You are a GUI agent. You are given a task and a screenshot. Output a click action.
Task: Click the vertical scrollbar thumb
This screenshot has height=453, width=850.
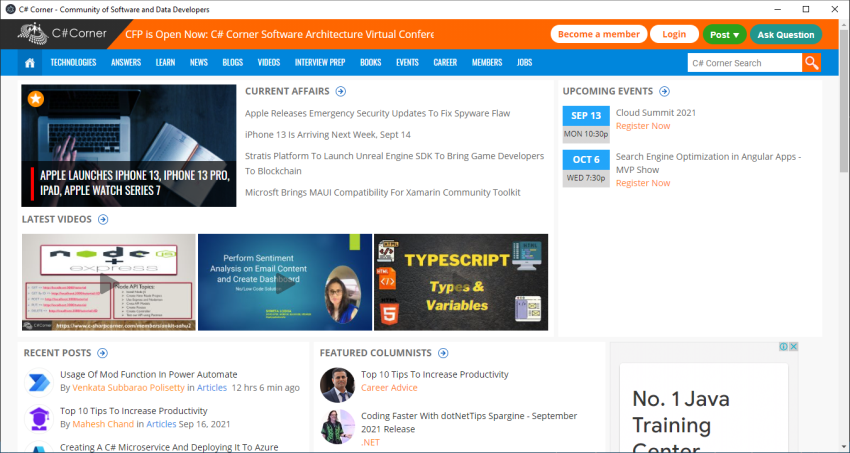click(x=843, y=101)
